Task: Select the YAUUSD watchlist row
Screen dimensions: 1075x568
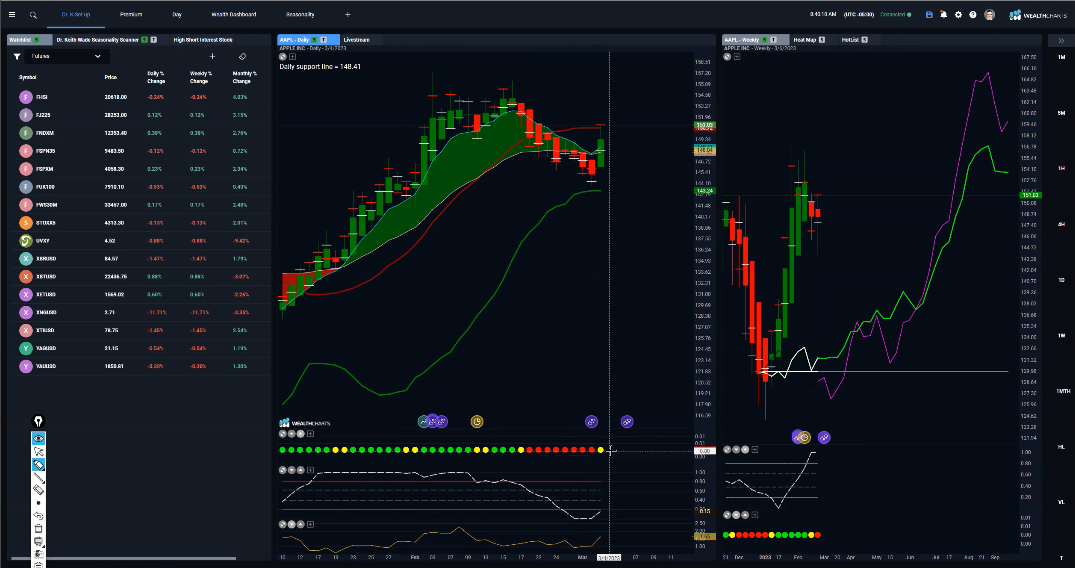Action: coord(137,366)
